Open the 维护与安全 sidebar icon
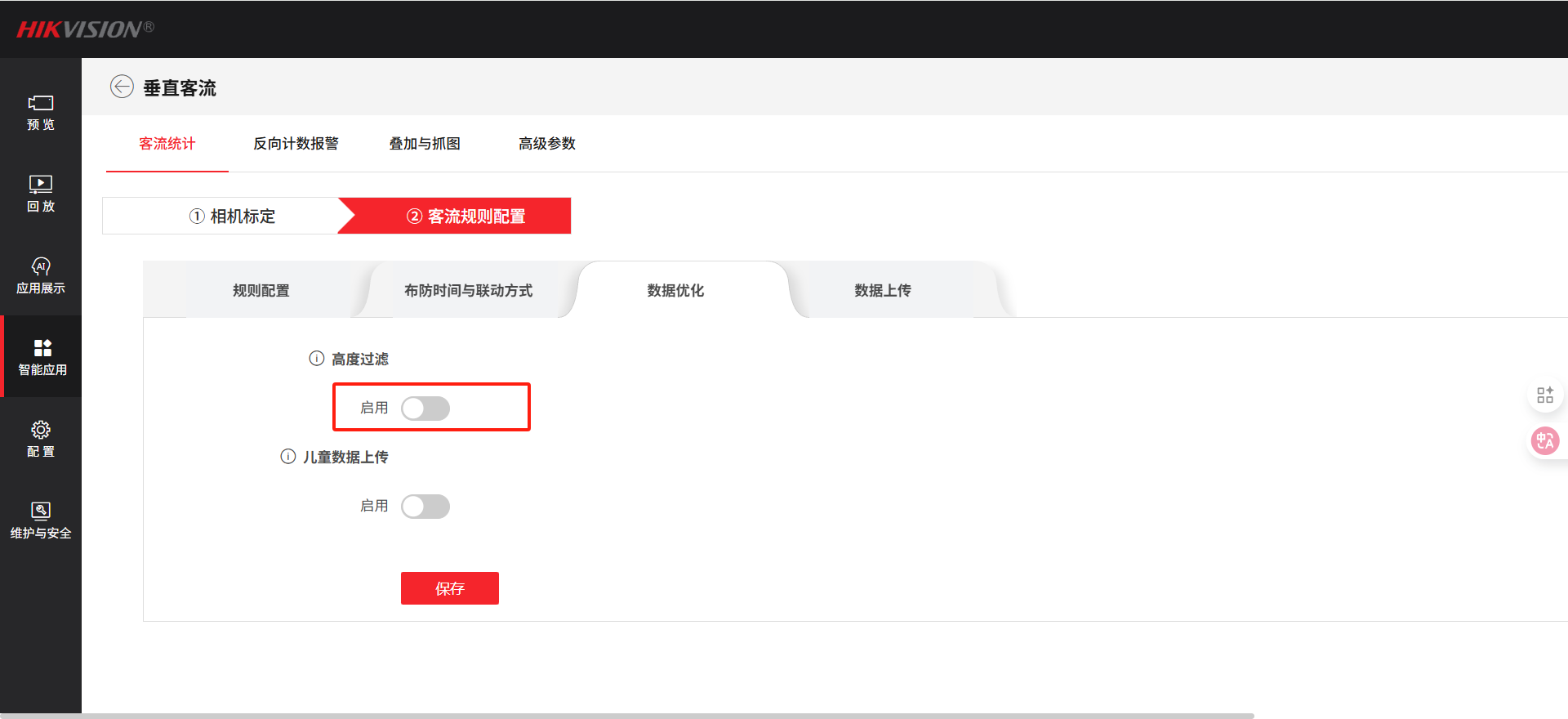Viewport: 1568px width, 719px height. click(41, 511)
